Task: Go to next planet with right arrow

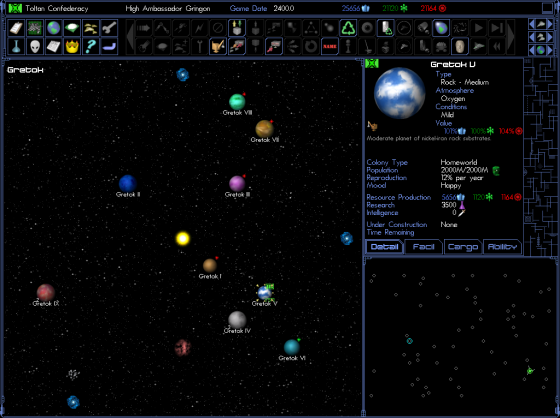Action: tap(550, 50)
